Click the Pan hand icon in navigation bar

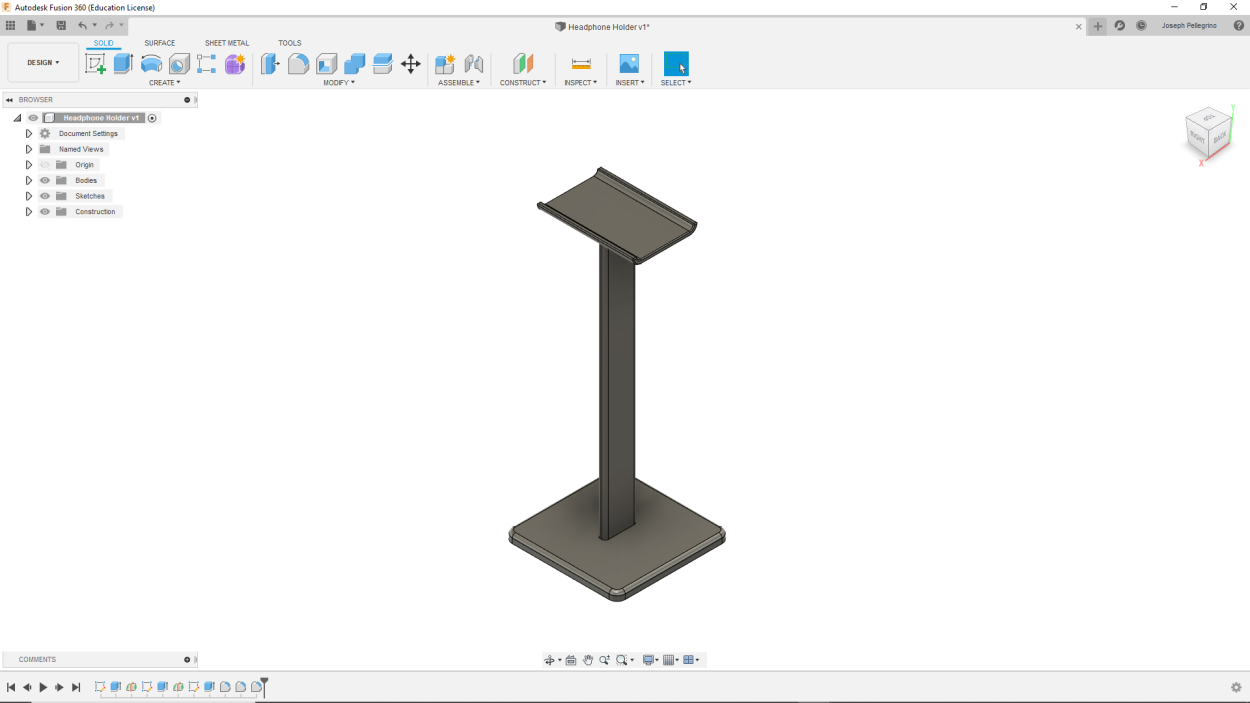(x=588, y=660)
